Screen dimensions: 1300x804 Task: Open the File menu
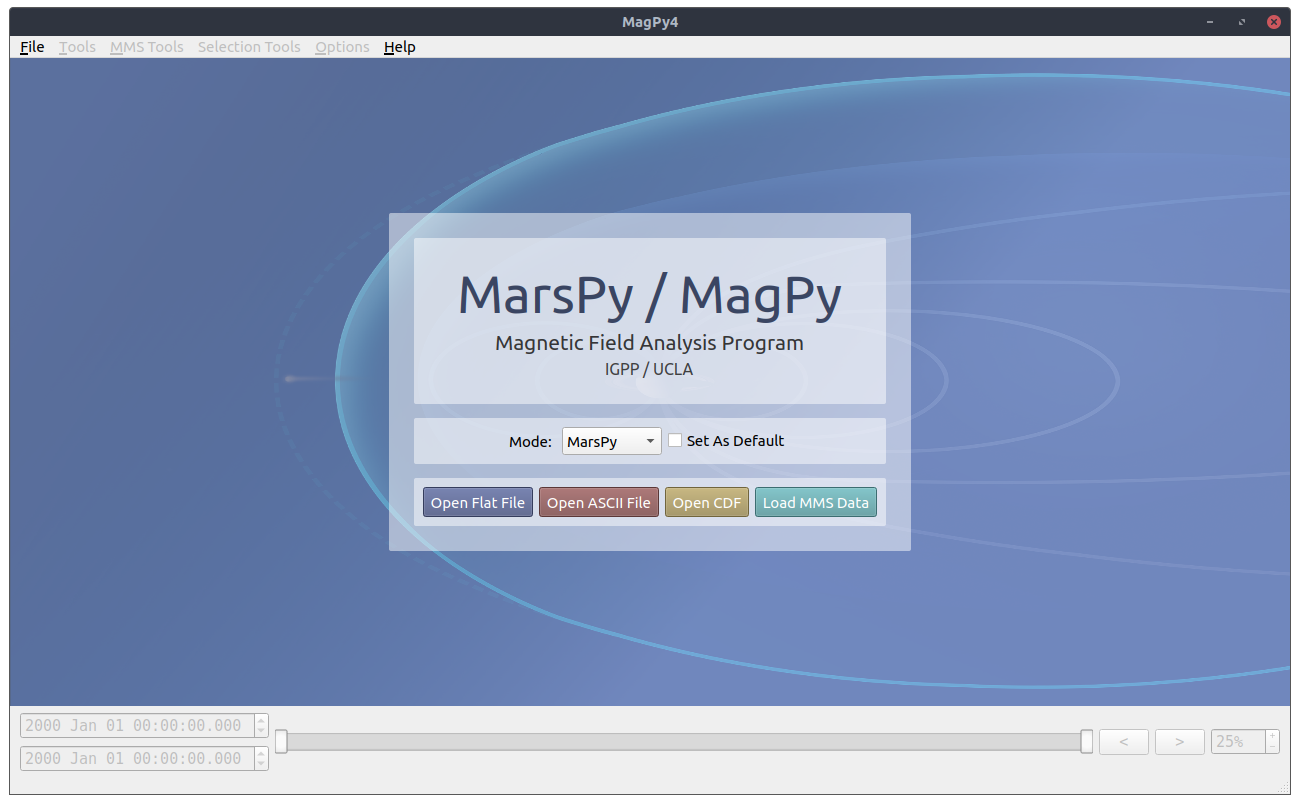pos(32,47)
